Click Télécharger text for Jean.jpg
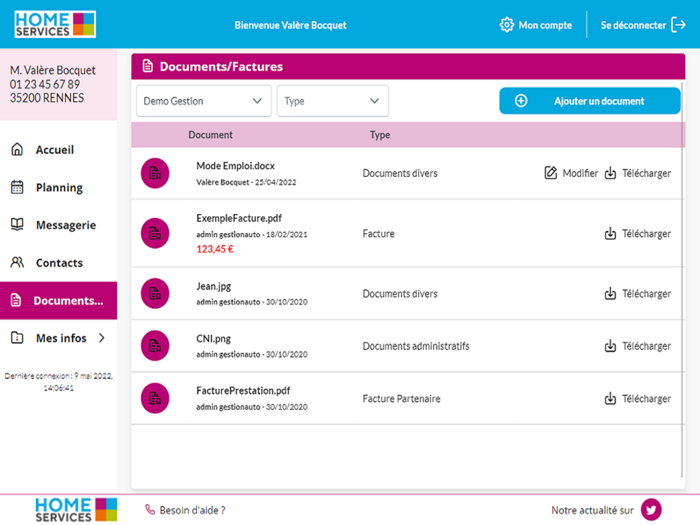 coord(646,294)
